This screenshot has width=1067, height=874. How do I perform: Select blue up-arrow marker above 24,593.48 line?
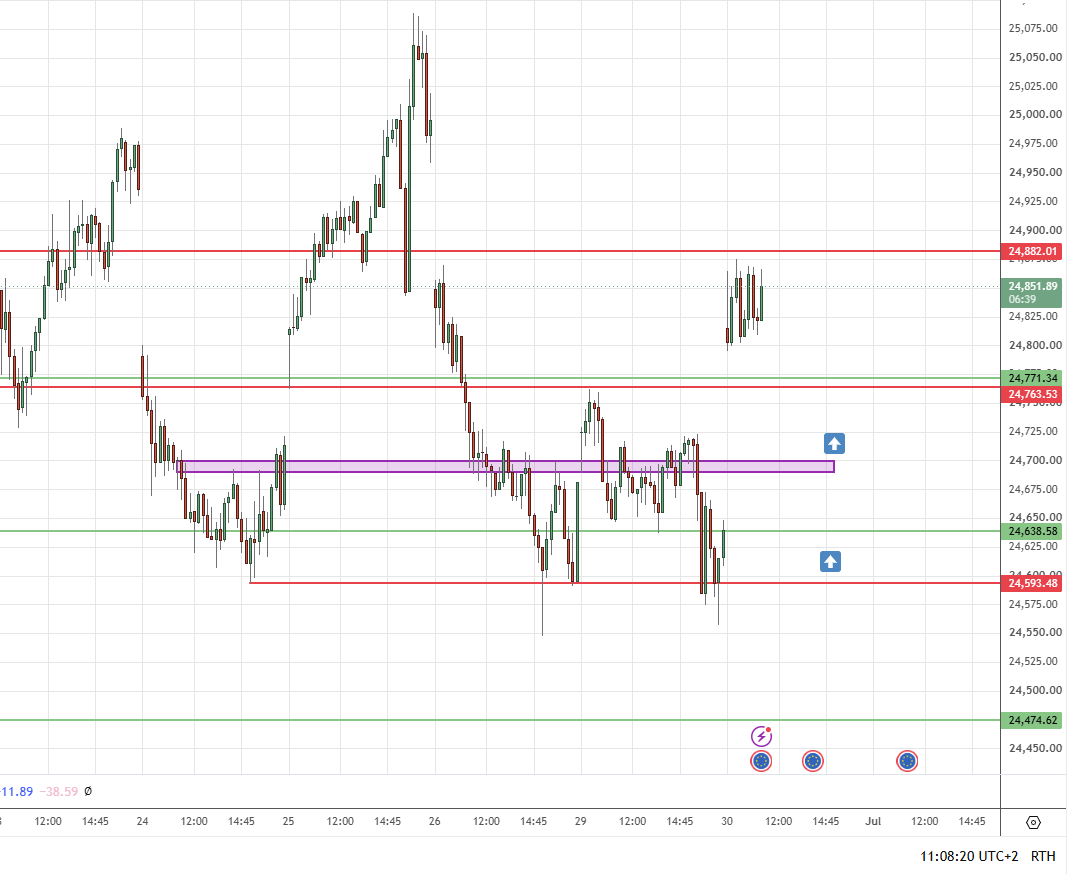tap(830, 562)
